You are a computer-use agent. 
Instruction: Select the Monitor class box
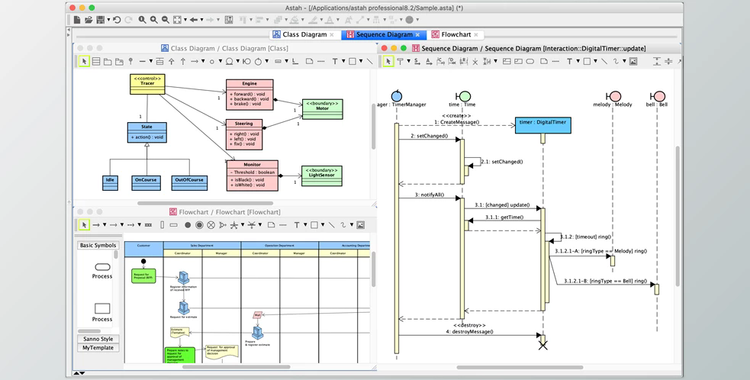tap(252, 176)
